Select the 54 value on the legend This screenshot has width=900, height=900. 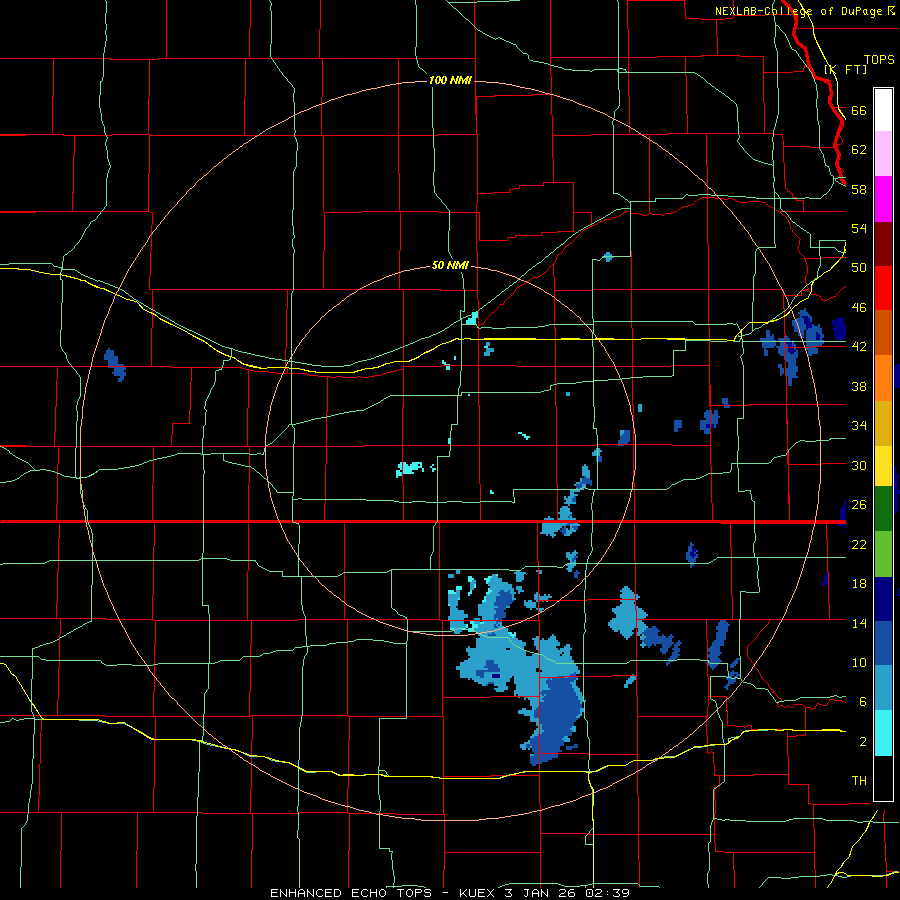pos(859,228)
